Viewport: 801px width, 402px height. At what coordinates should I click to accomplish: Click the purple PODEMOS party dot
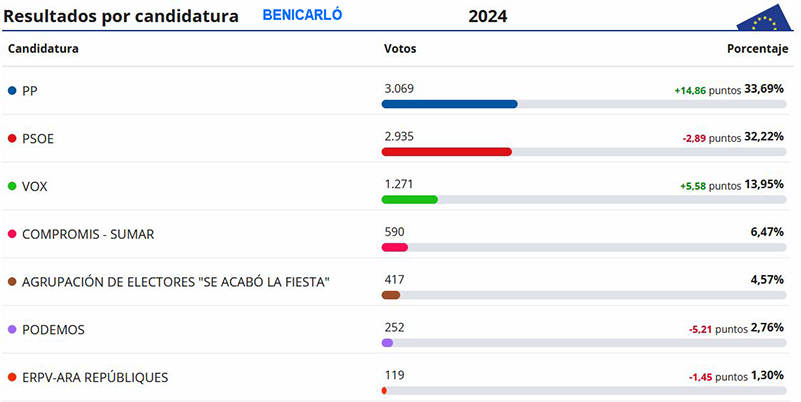coord(12,329)
